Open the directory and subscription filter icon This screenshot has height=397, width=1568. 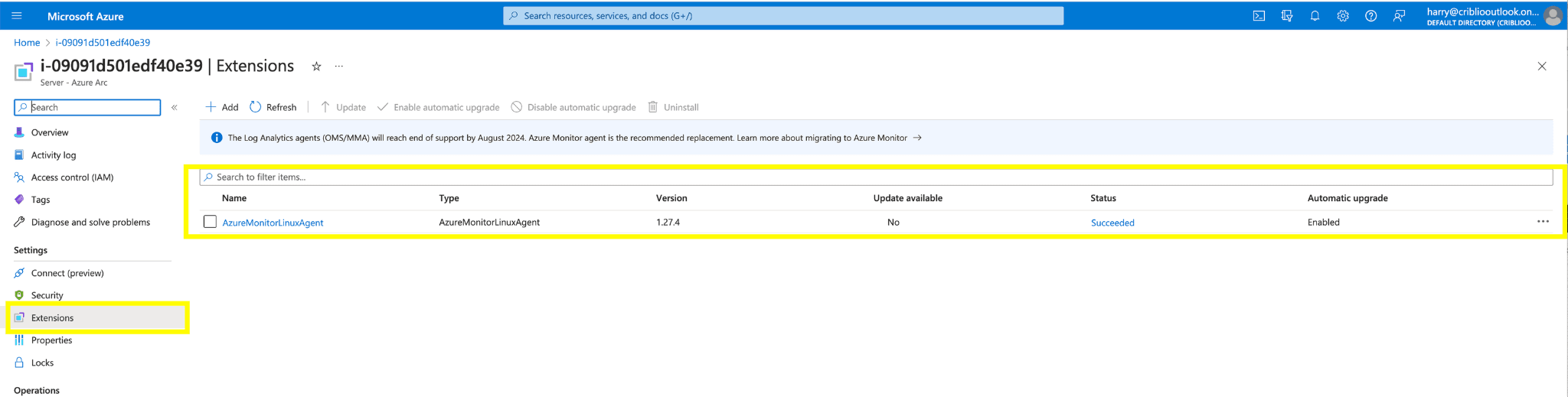[x=1287, y=16]
